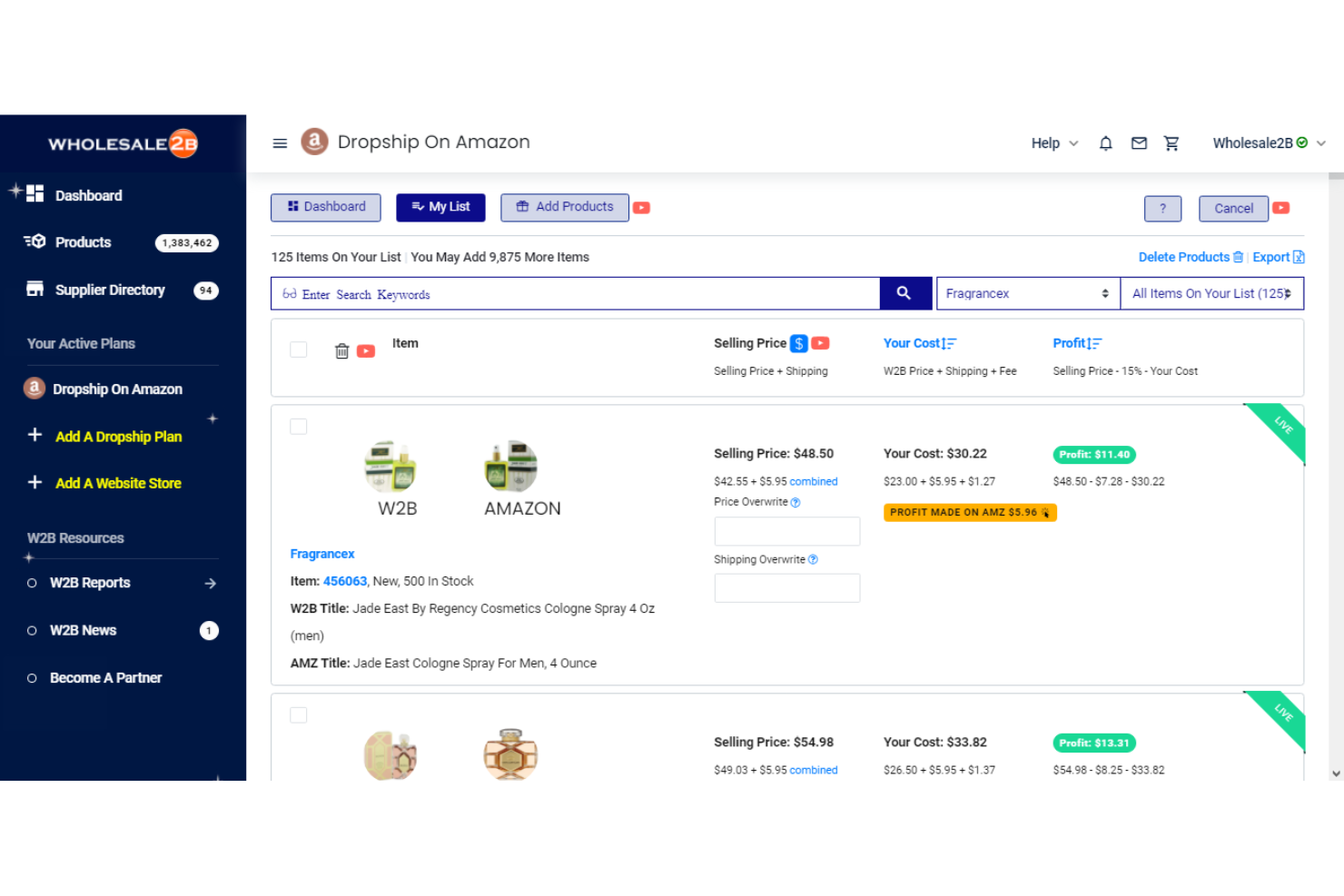The image size is (1344, 896).
Task: Focus the search keywords field
Action: point(575,293)
